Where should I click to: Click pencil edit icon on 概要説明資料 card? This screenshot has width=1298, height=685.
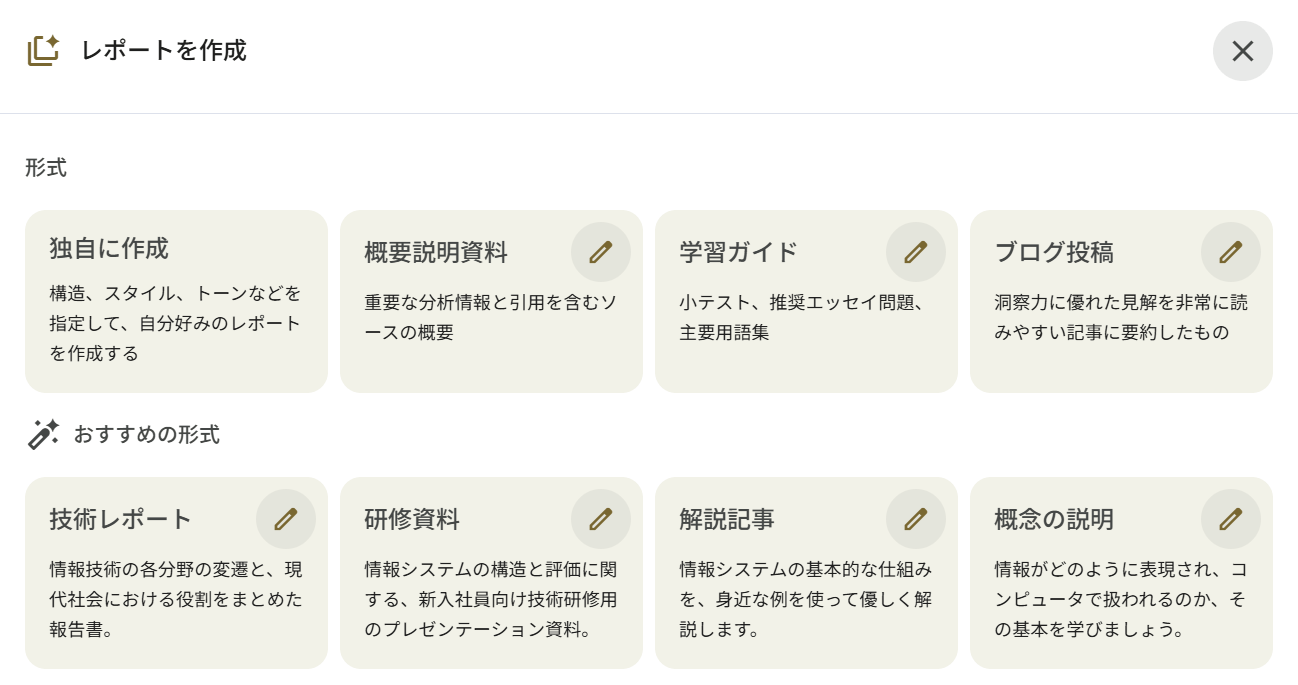click(x=601, y=252)
